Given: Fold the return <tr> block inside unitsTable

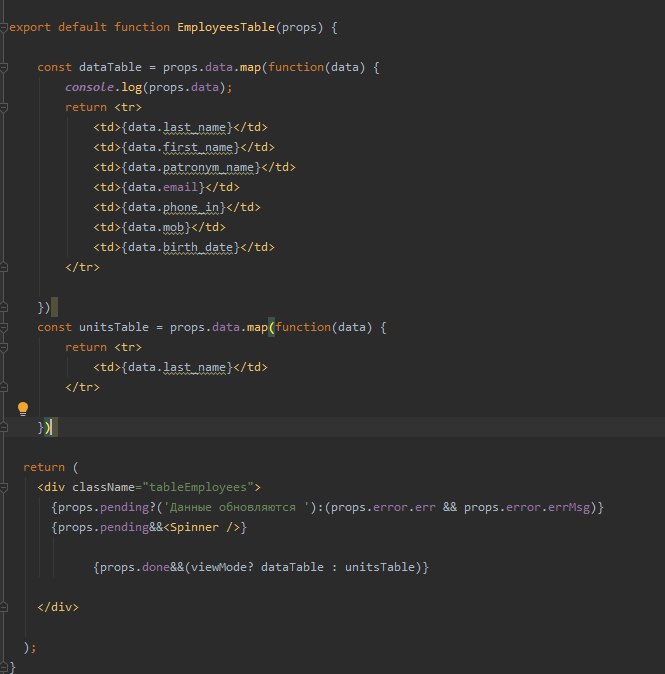Looking at the screenshot, I should [3, 347].
